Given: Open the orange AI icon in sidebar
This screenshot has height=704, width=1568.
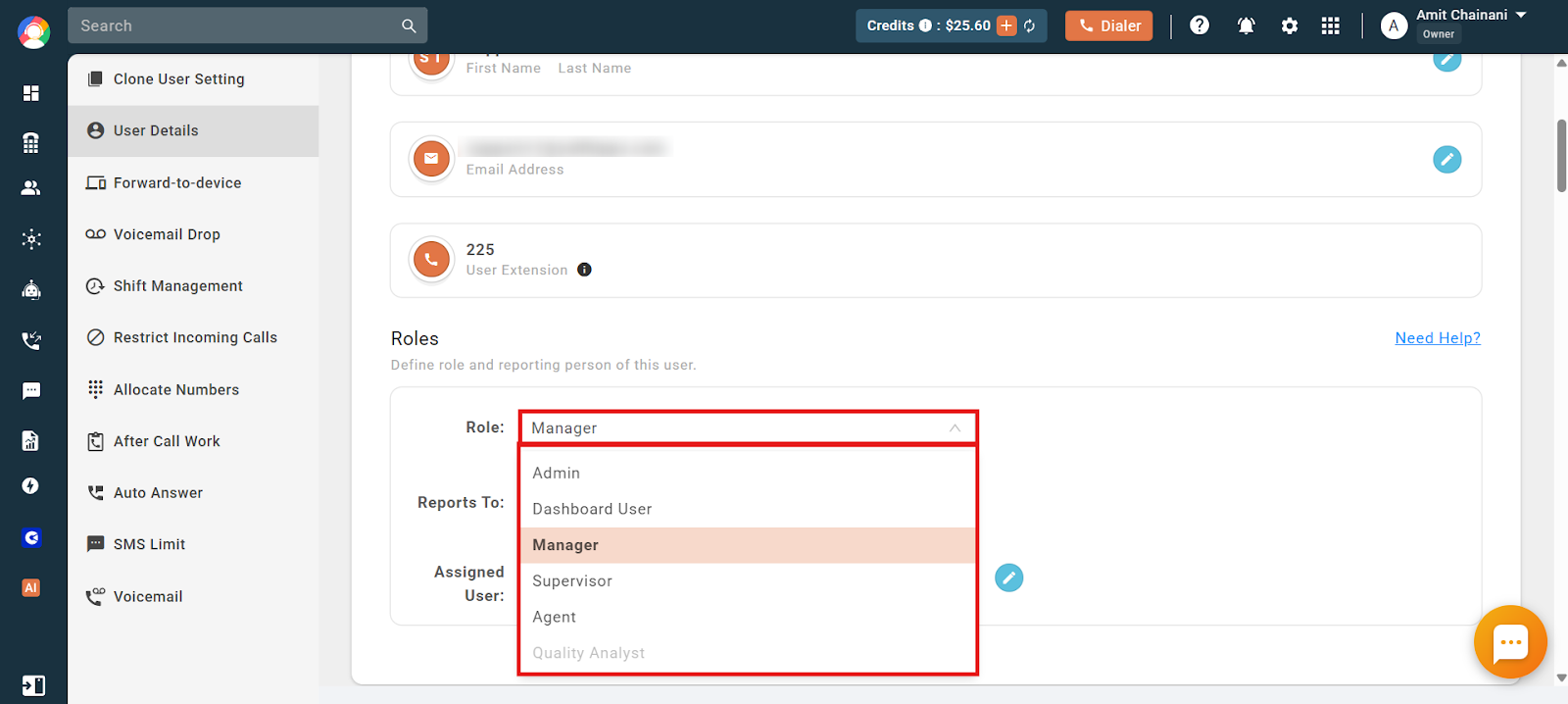Looking at the screenshot, I should [x=31, y=587].
